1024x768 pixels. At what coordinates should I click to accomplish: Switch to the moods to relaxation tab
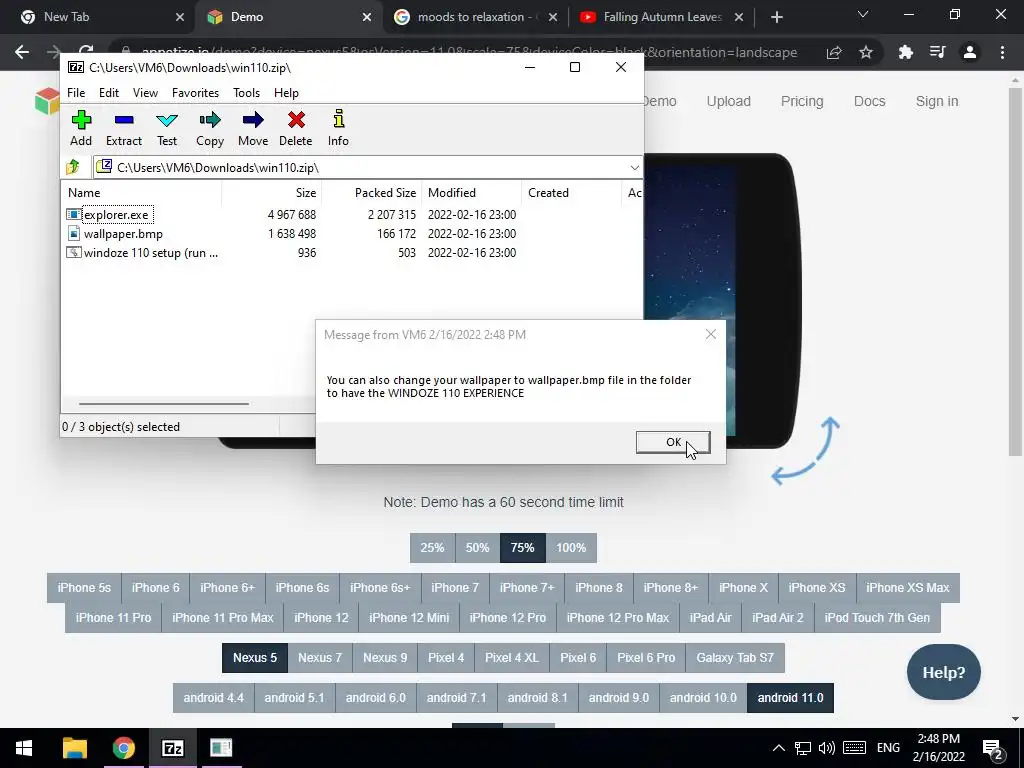[476, 17]
